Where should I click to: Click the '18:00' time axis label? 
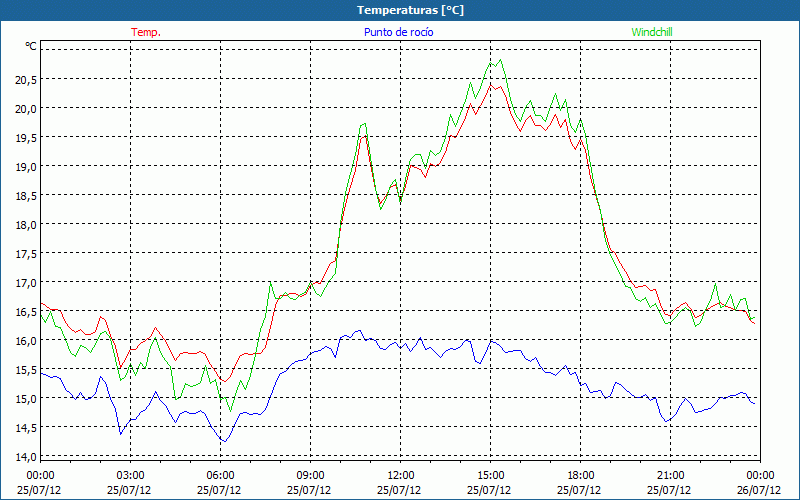coord(580,476)
